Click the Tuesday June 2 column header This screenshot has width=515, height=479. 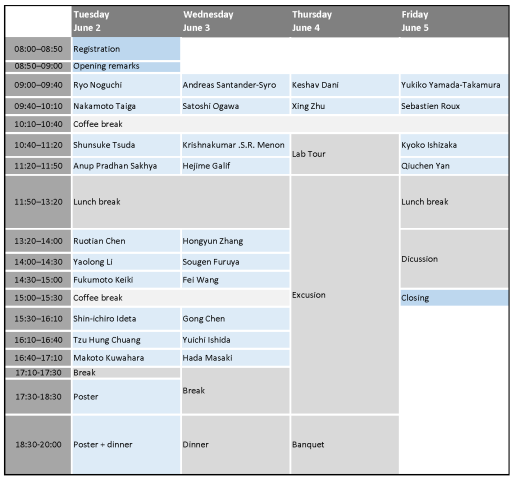tap(126, 21)
